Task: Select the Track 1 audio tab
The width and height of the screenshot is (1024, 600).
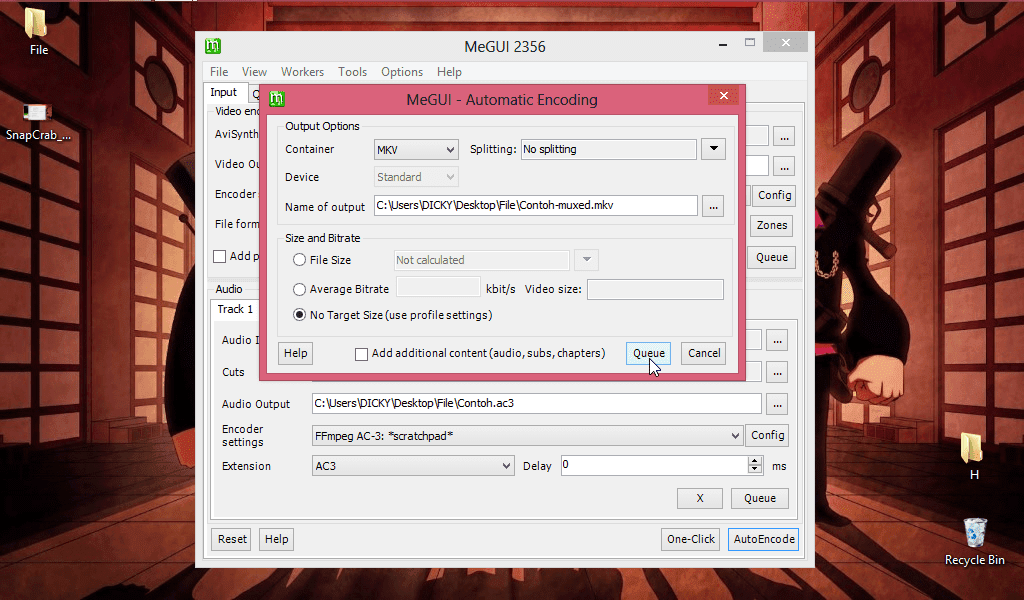Action: (x=235, y=309)
